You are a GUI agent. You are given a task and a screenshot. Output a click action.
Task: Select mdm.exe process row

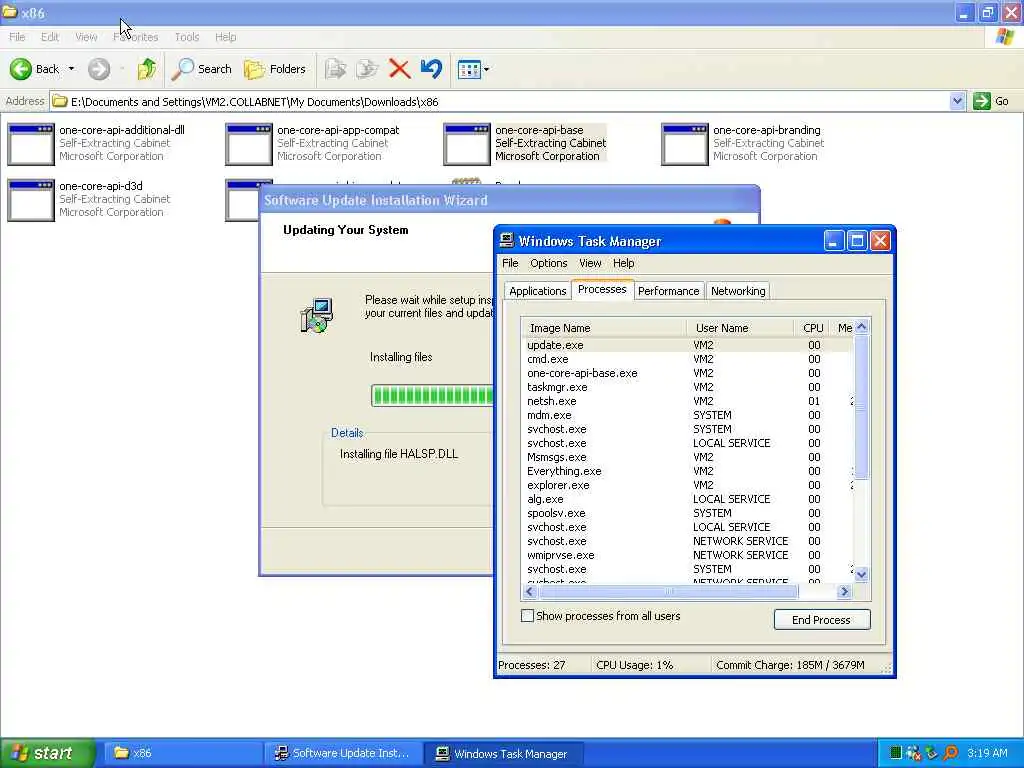(x=687, y=415)
